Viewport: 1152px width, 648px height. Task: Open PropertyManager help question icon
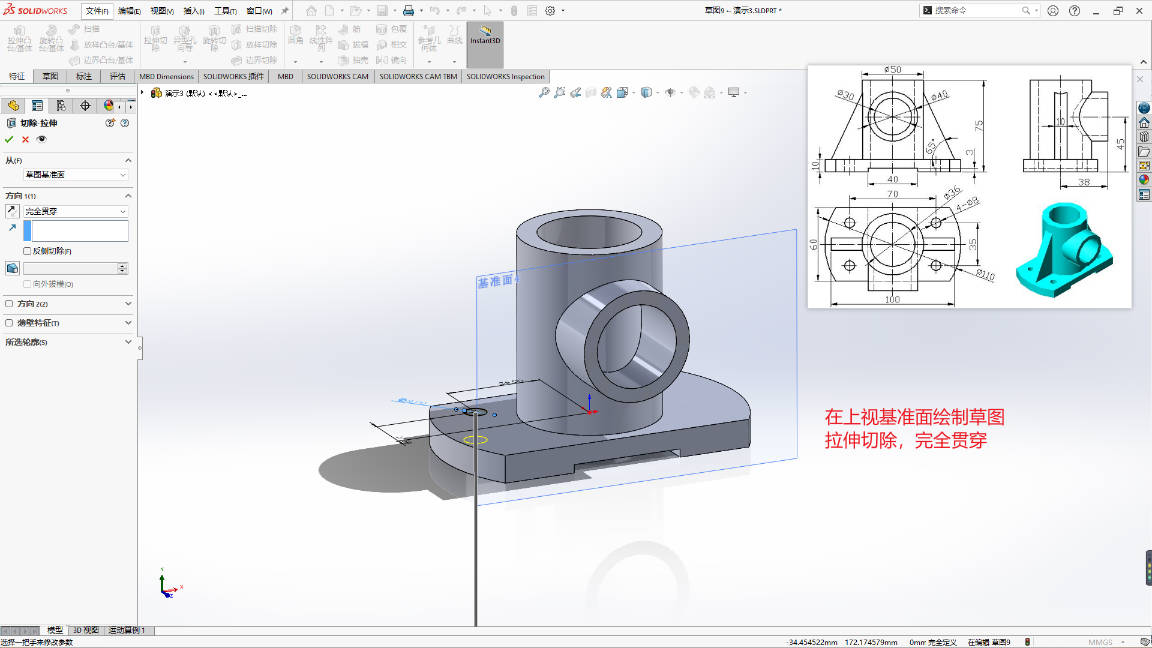125,123
